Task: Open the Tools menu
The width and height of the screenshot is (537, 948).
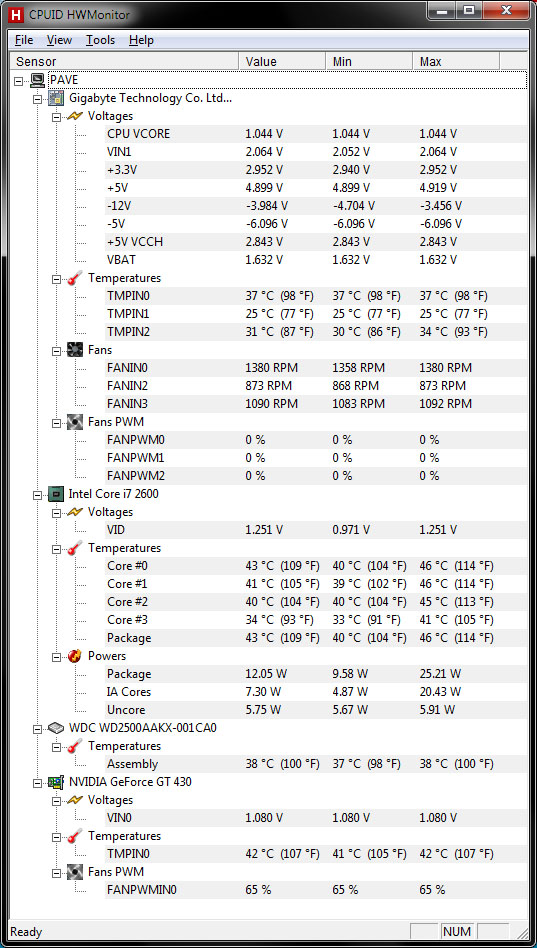Action: click(100, 40)
